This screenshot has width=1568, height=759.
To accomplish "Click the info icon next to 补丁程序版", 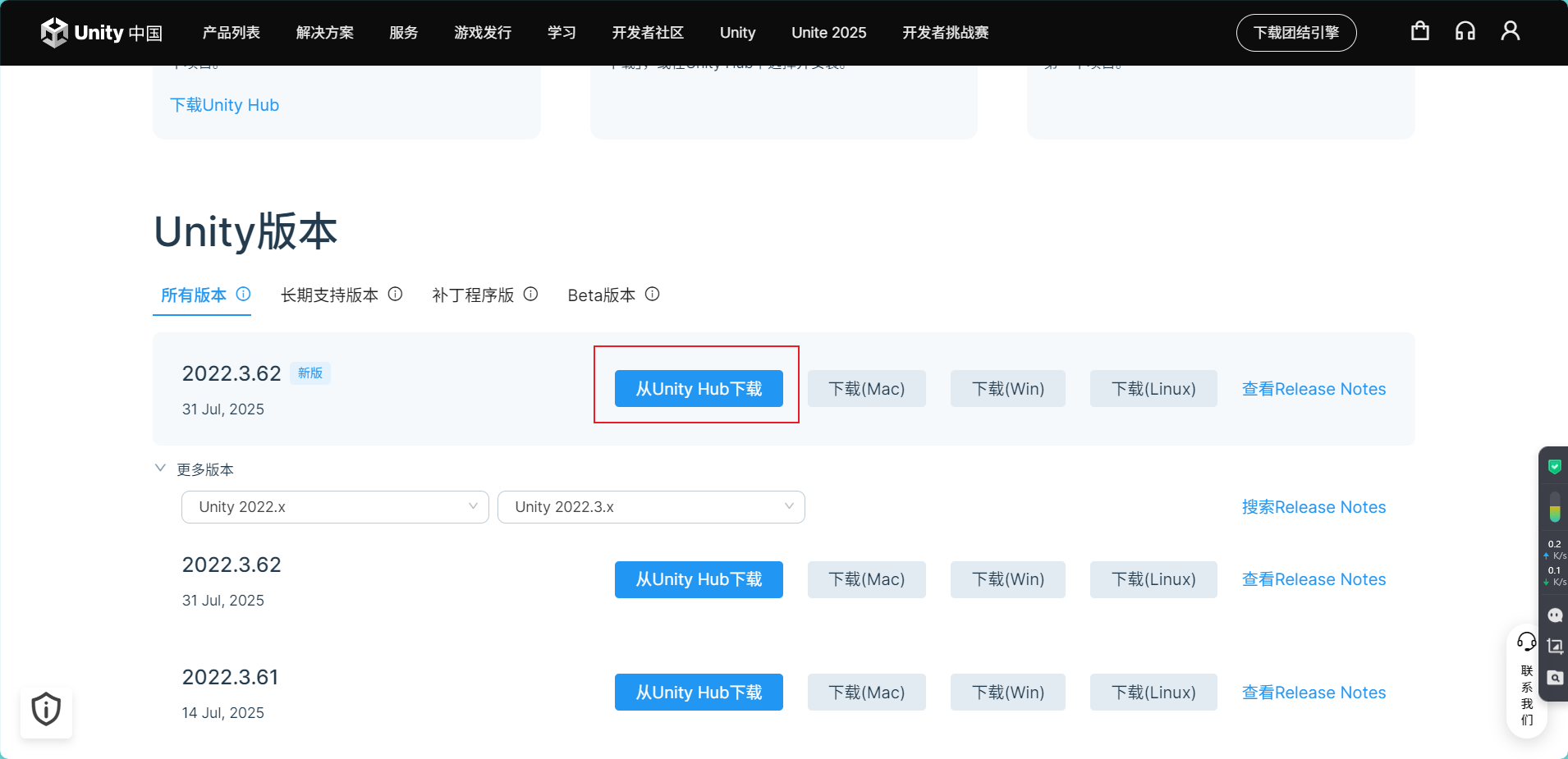I will (x=530, y=294).
